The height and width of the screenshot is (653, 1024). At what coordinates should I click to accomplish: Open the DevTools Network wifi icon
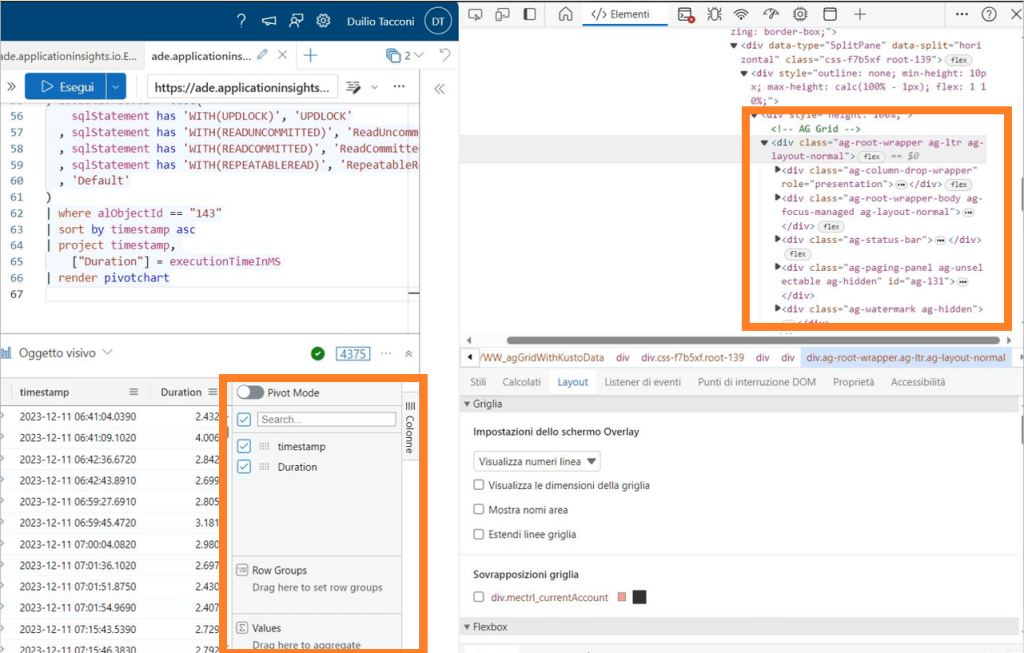click(x=741, y=14)
